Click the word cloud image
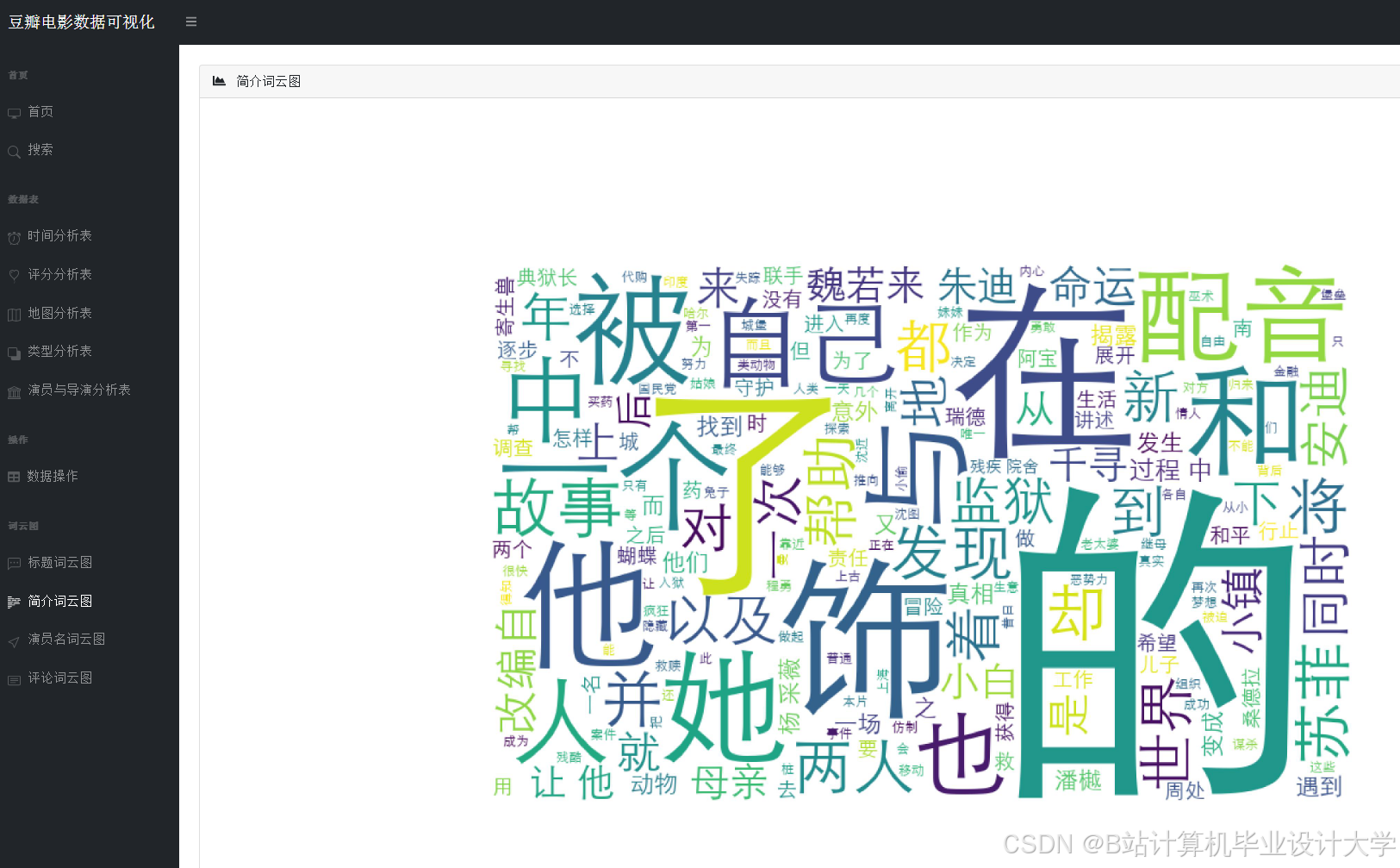This screenshot has width=1400, height=868. tap(921, 532)
